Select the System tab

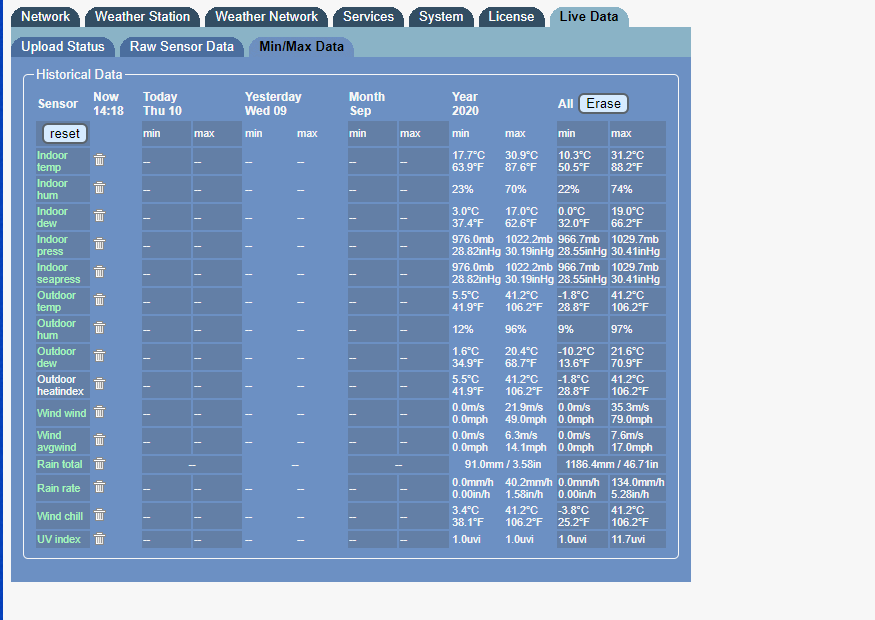click(441, 17)
